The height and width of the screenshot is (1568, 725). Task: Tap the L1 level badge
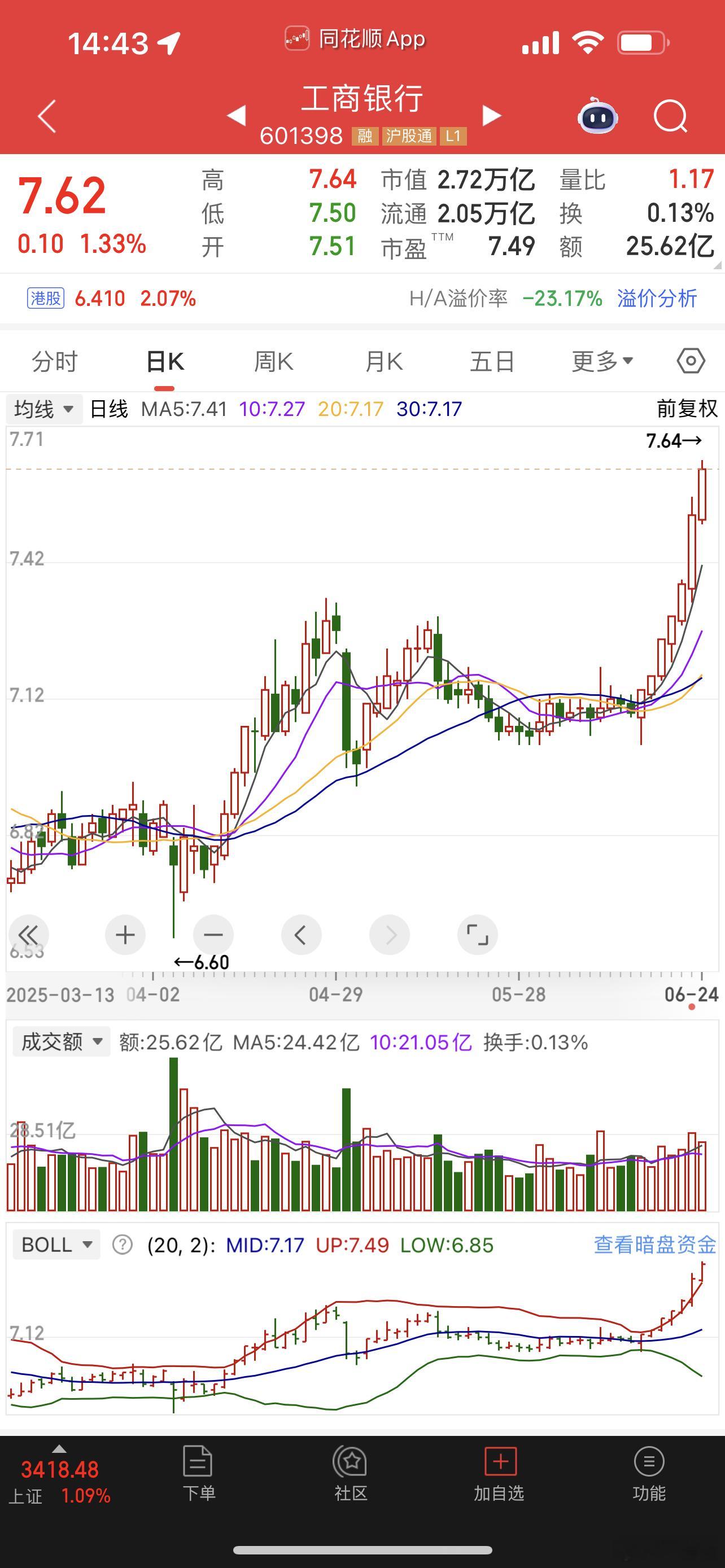[x=453, y=135]
